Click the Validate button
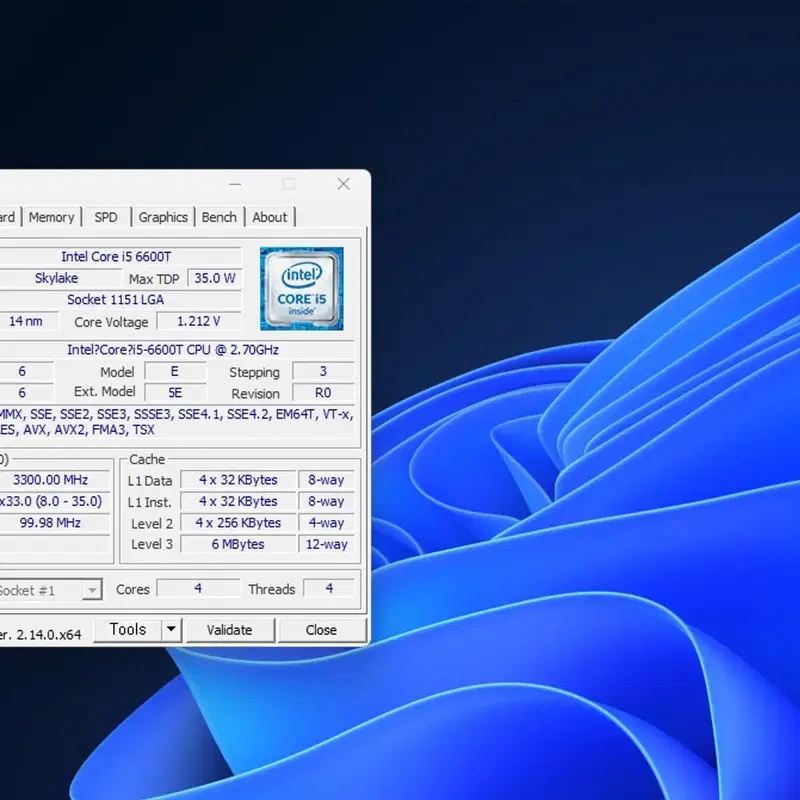 (x=230, y=630)
